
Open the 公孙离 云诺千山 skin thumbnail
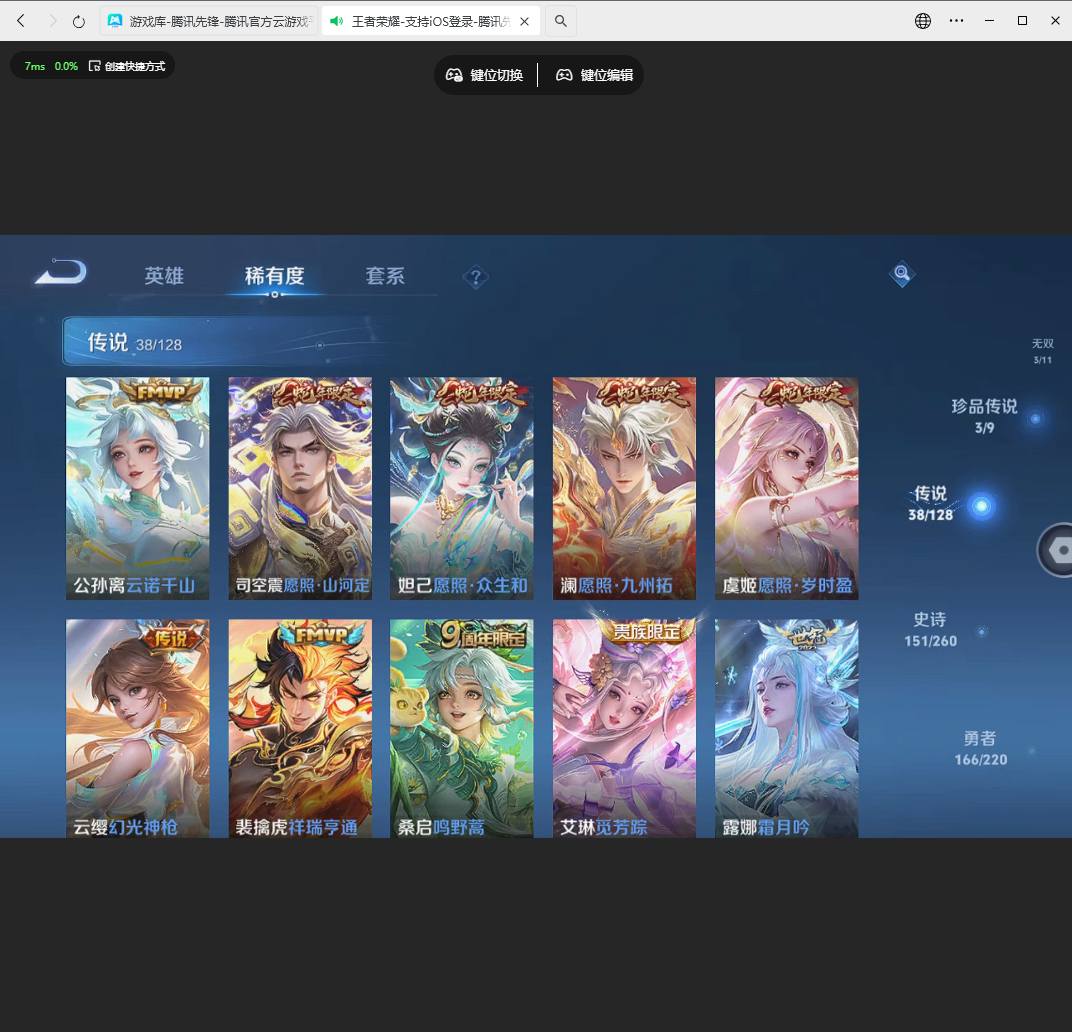click(x=137, y=488)
